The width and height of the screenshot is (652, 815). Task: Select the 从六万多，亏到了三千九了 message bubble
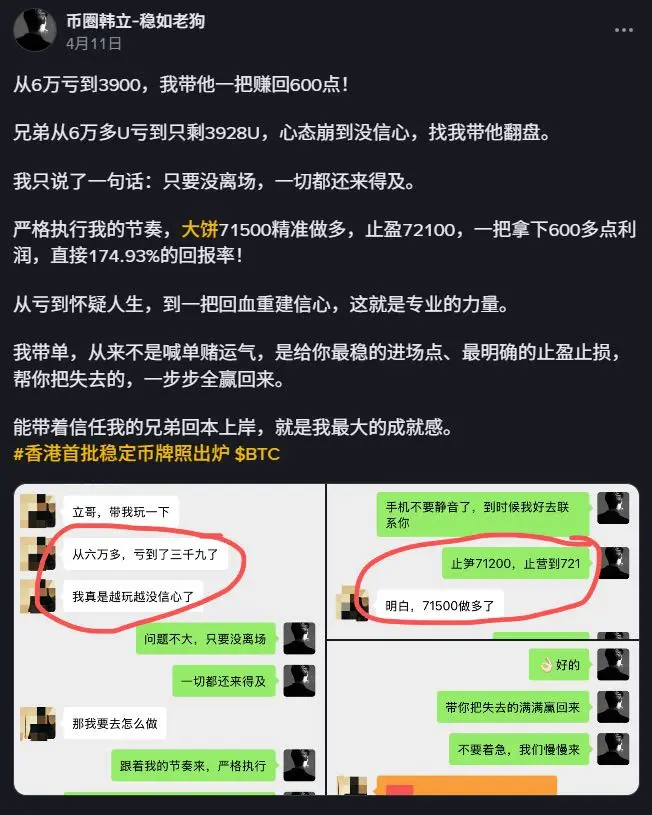[145, 554]
